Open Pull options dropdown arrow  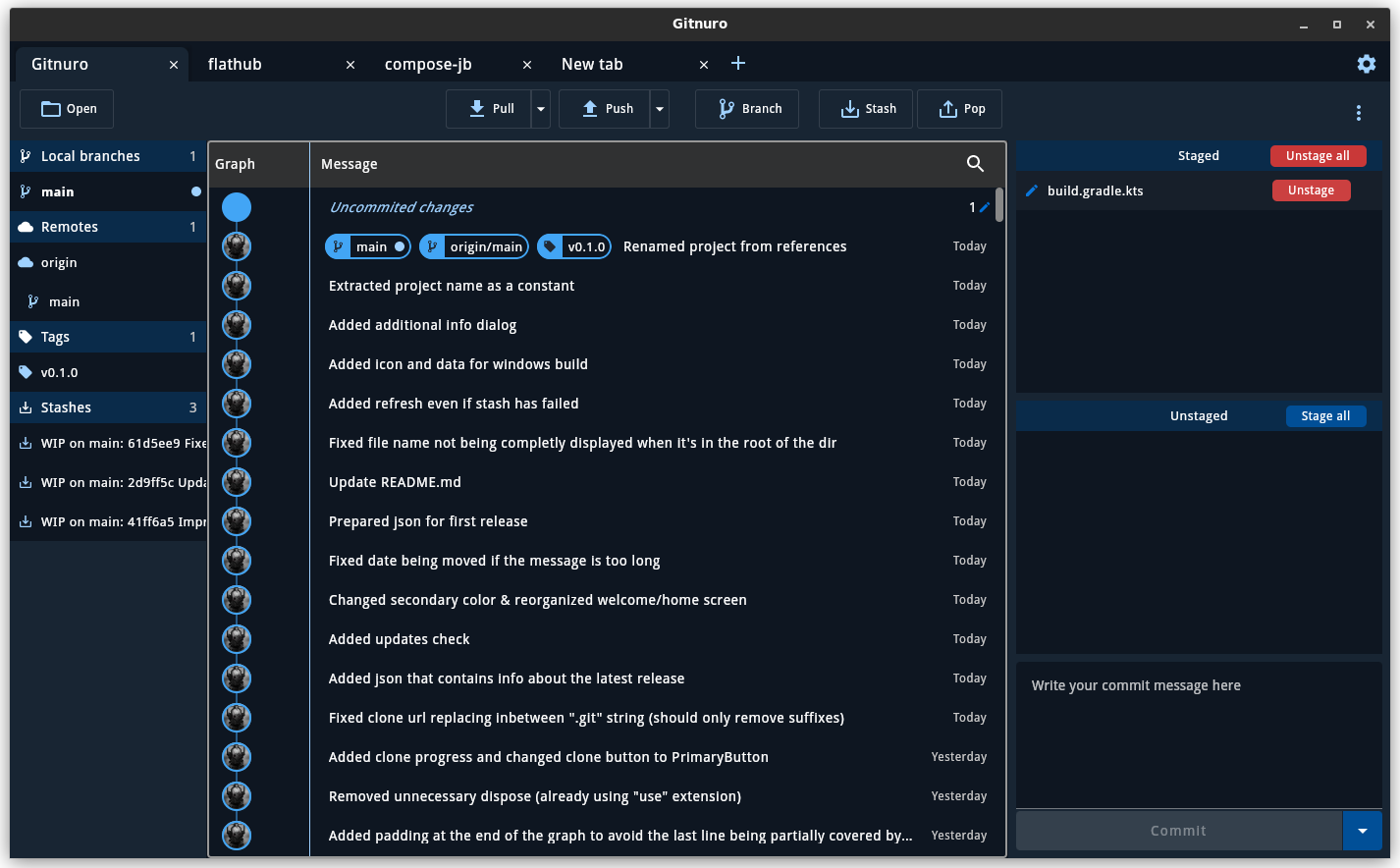click(541, 109)
